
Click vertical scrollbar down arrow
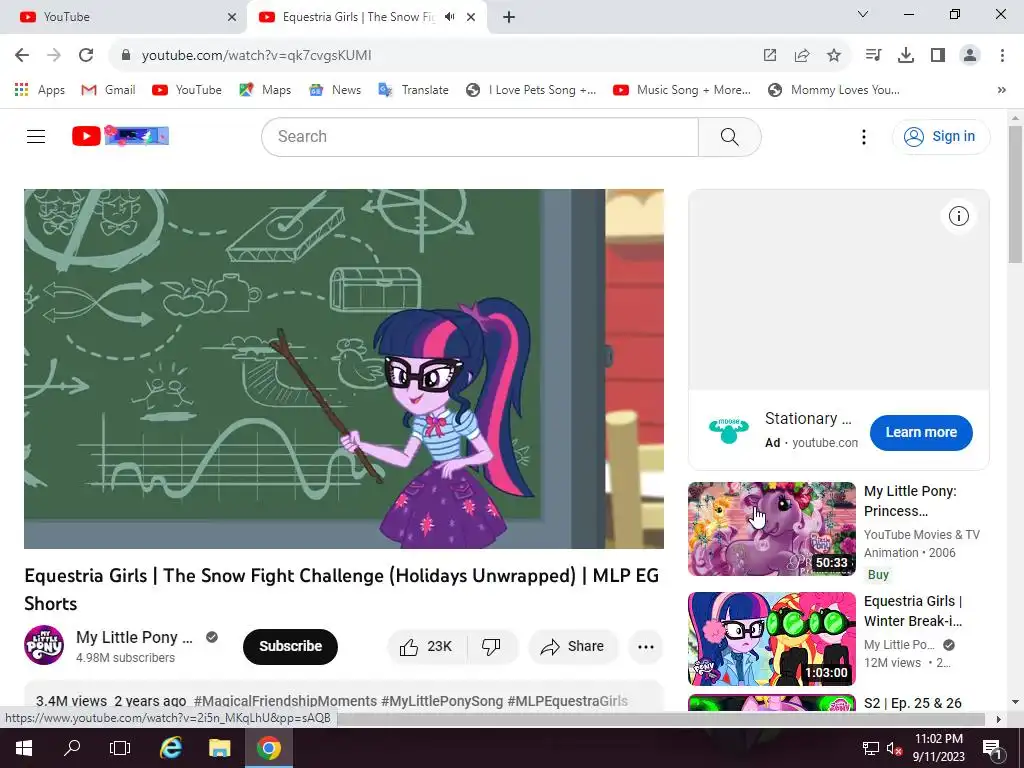coord(1016,702)
